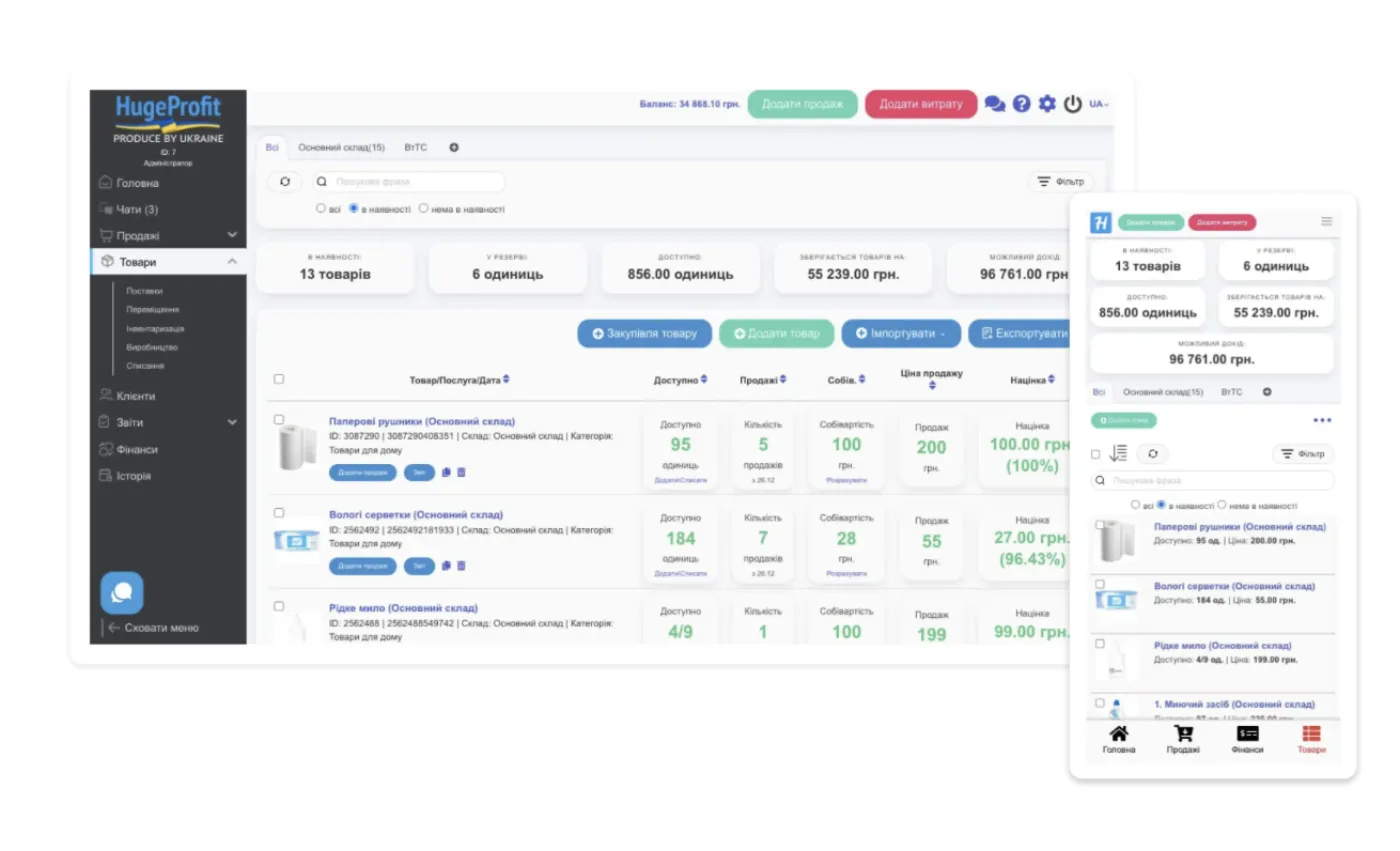Select the desktop 'всі' radio button
Screen dimensions: 1400x851
[x=321, y=209]
